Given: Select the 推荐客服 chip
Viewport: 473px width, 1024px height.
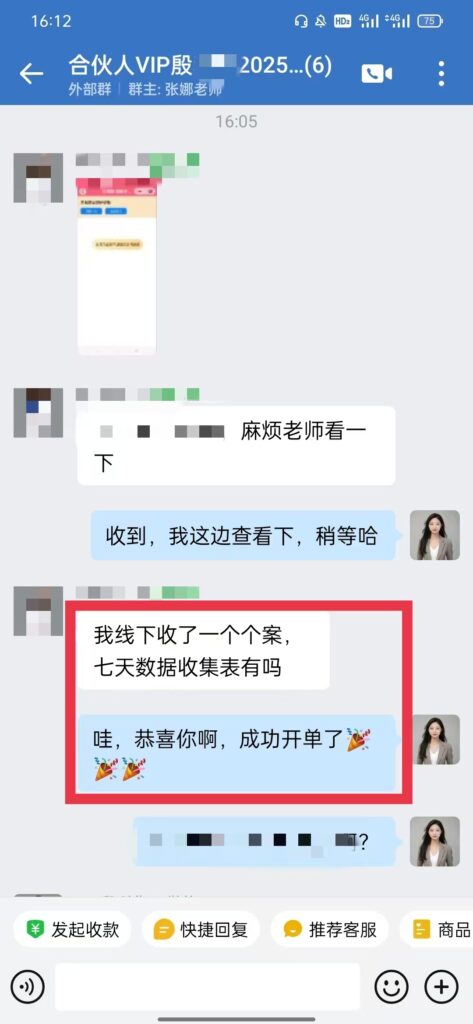Looking at the screenshot, I should pyautogui.click(x=329, y=929).
